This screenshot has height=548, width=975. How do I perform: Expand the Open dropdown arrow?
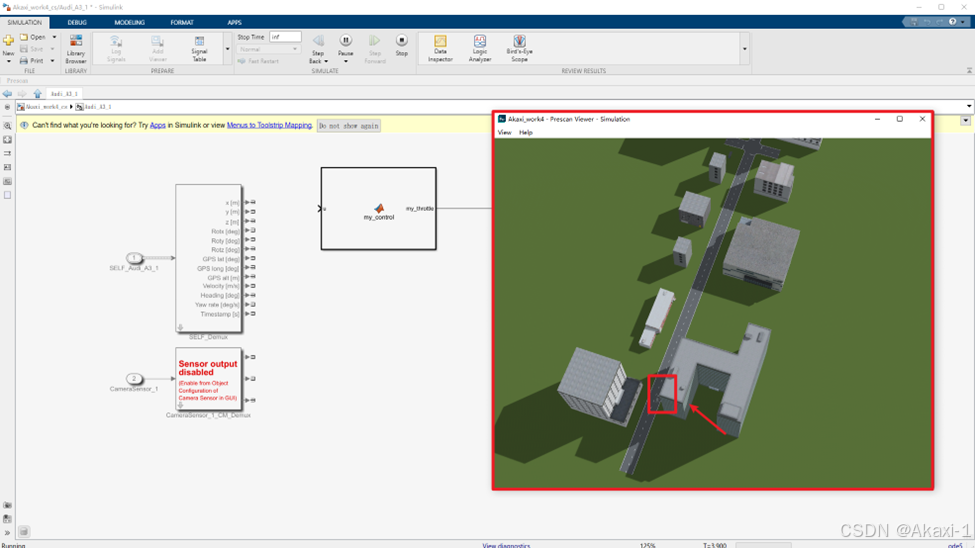point(54,37)
